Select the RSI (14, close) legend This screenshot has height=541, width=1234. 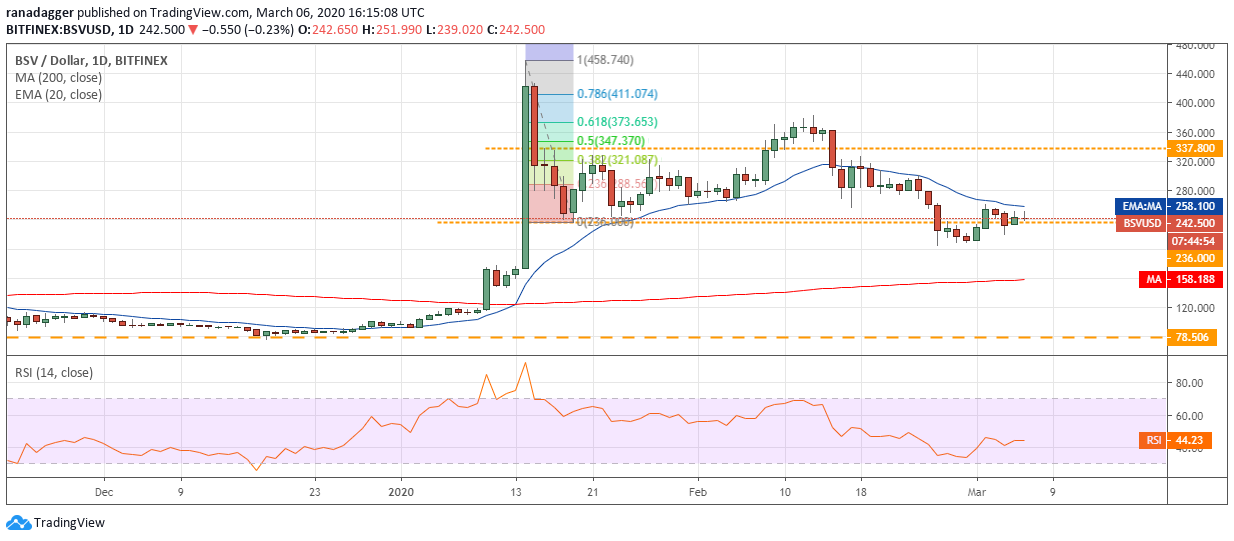[x=56, y=373]
